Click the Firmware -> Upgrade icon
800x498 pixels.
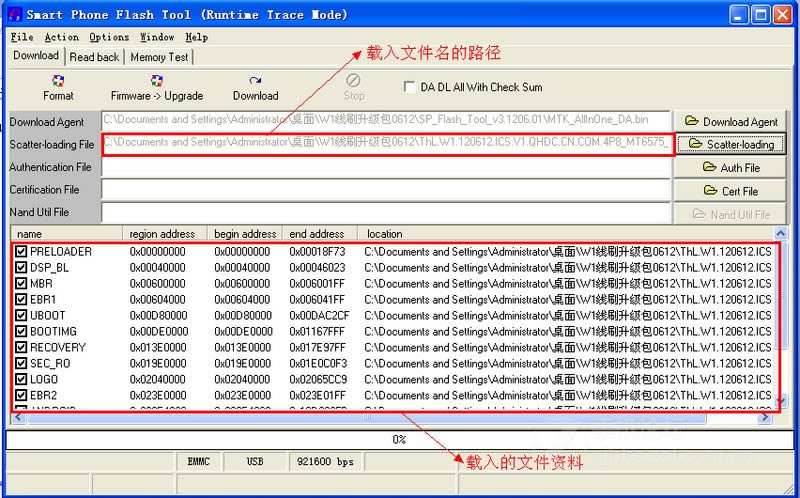tap(157, 82)
